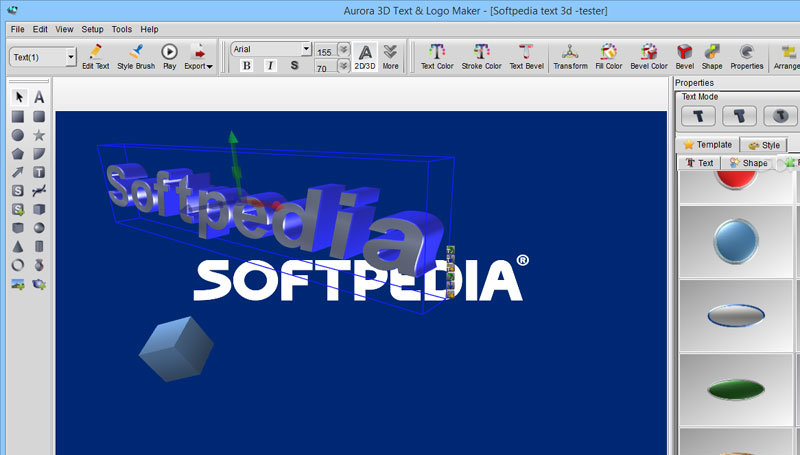Toggle 2D/3D text mode

[x=365, y=57]
